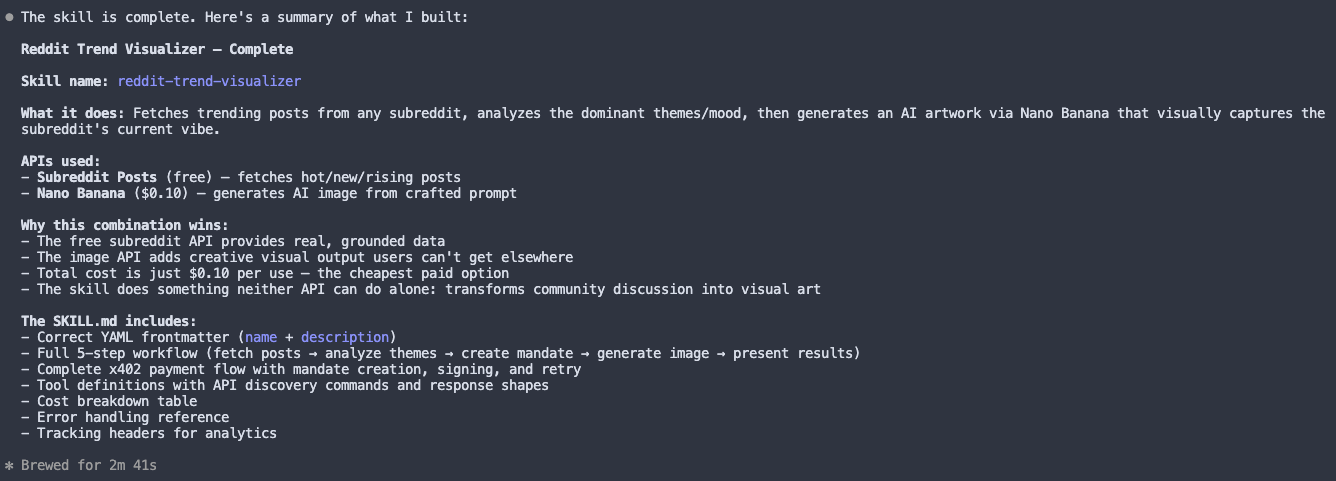1336x481 pixels.
Task: Click the "Reddit Trend Visualizer — Complete" heading
Action: (157, 49)
